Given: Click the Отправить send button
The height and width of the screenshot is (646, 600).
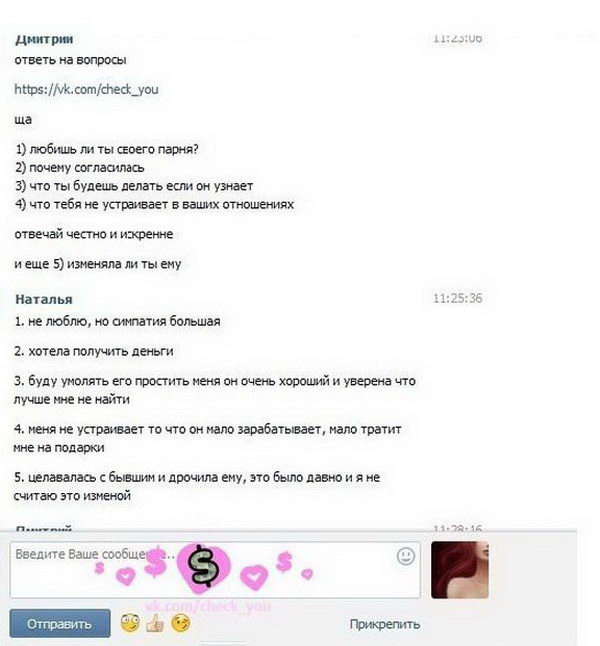Looking at the screenshot, I should coord(60,623).
